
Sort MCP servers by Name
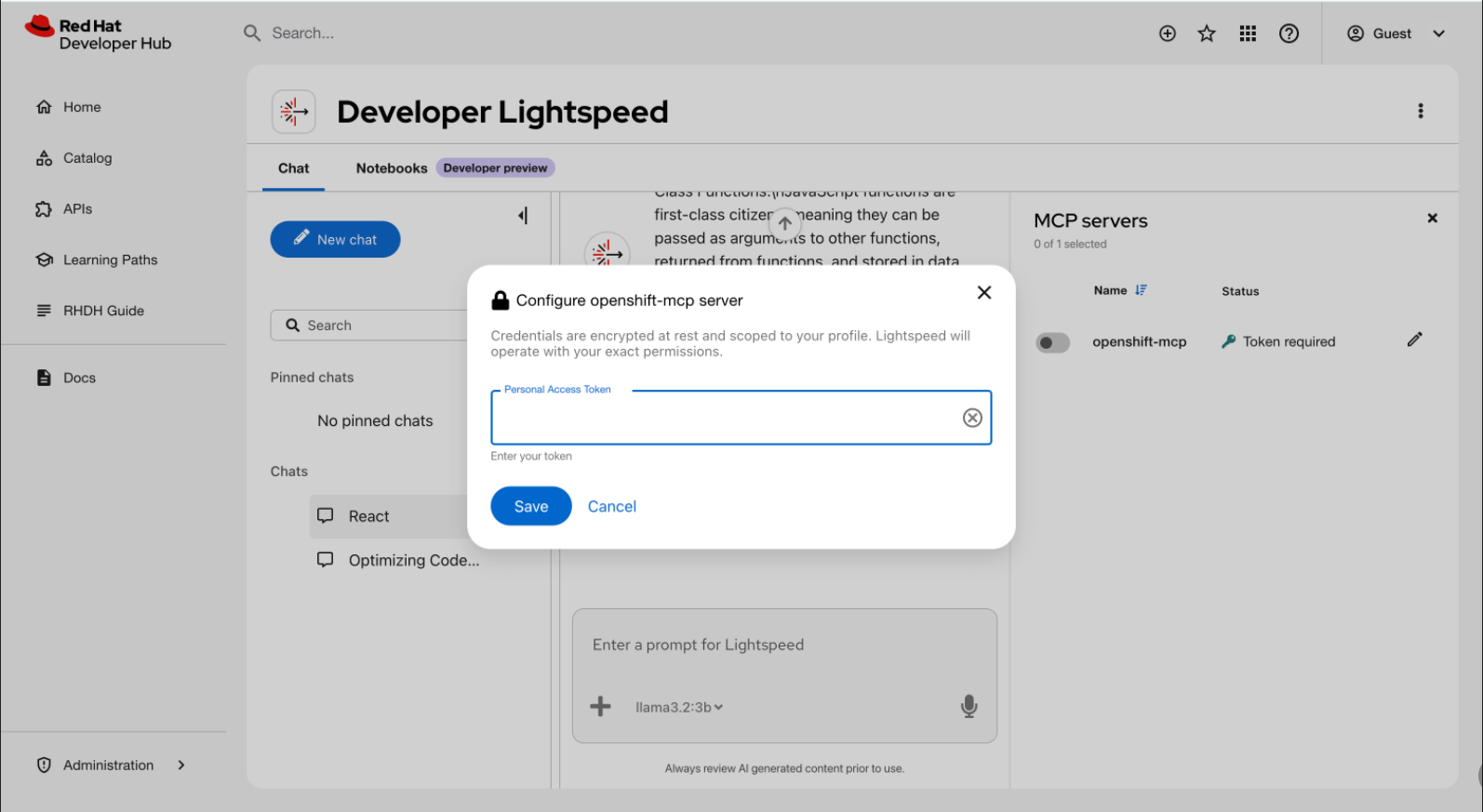click(x=1120, y=290)
